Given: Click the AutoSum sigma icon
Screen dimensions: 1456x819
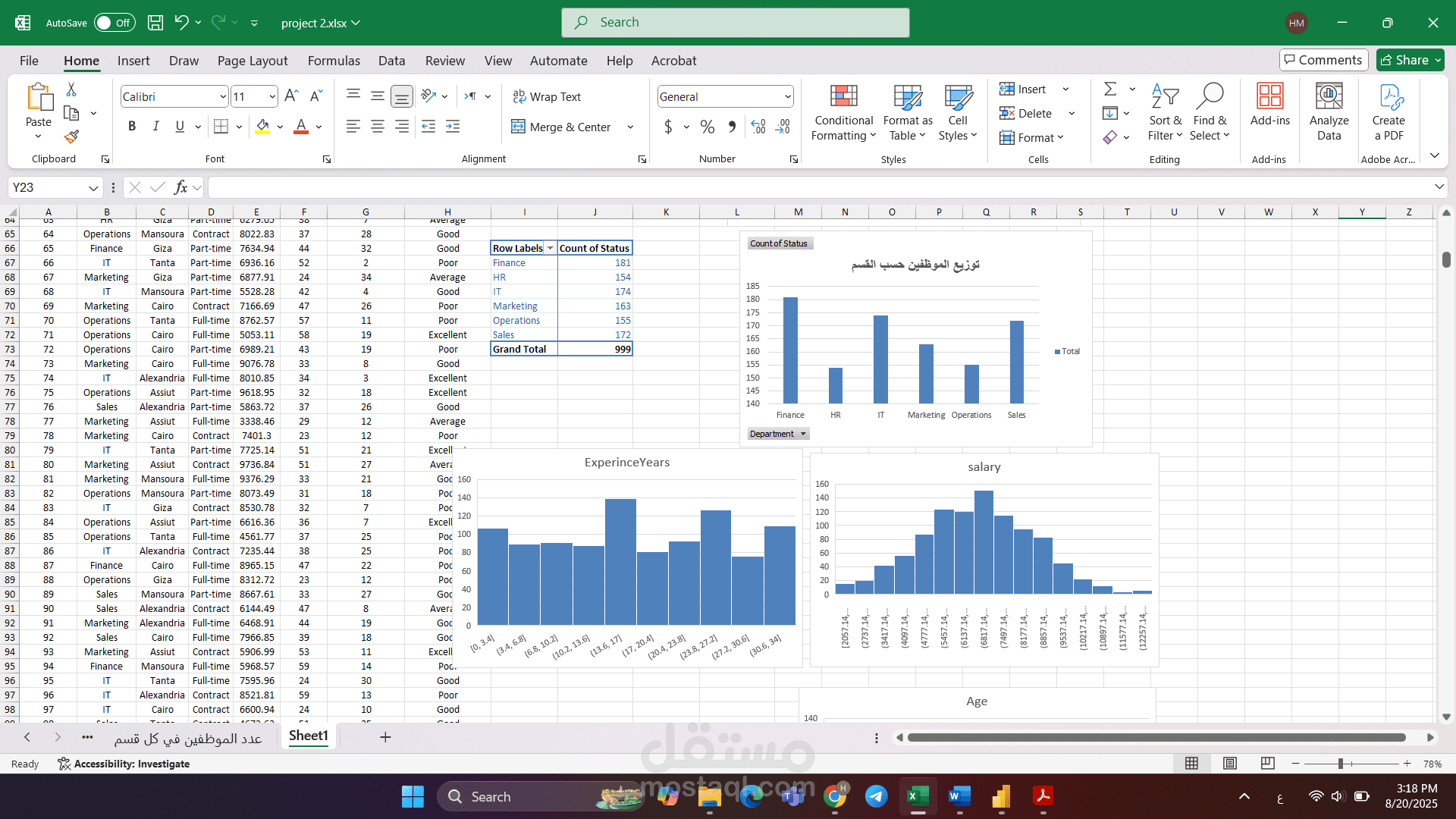Looking at the screenshot, I should click(1110, 89).
